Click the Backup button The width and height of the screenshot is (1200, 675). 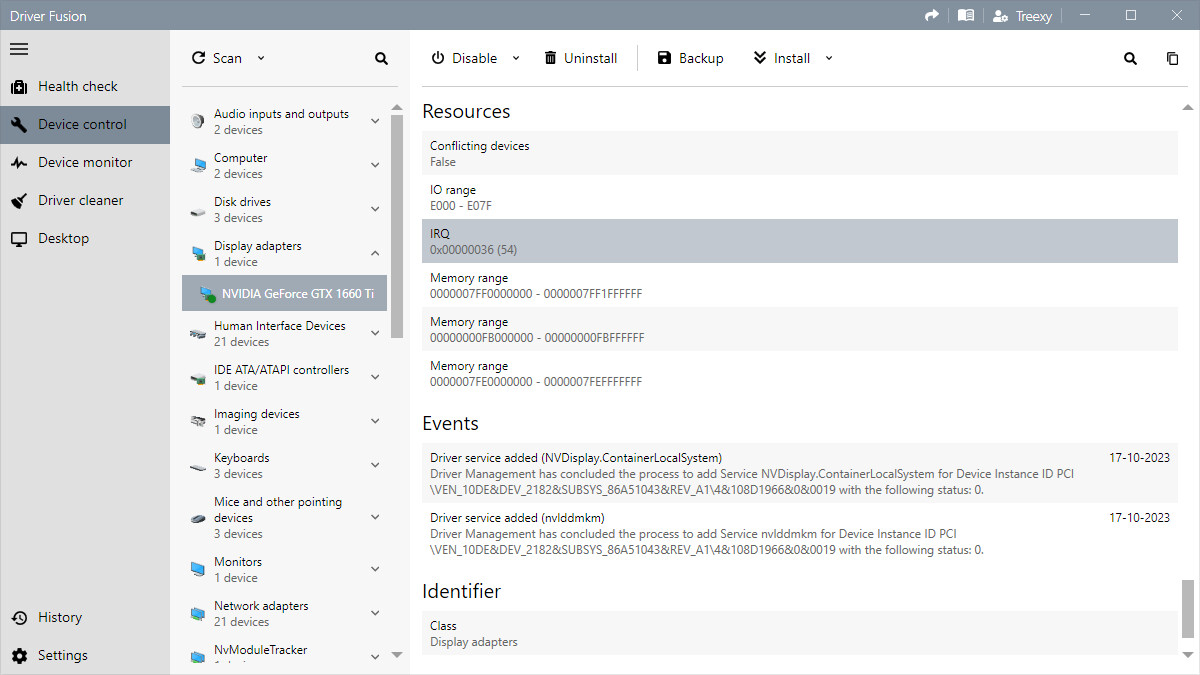pos(690,59)
